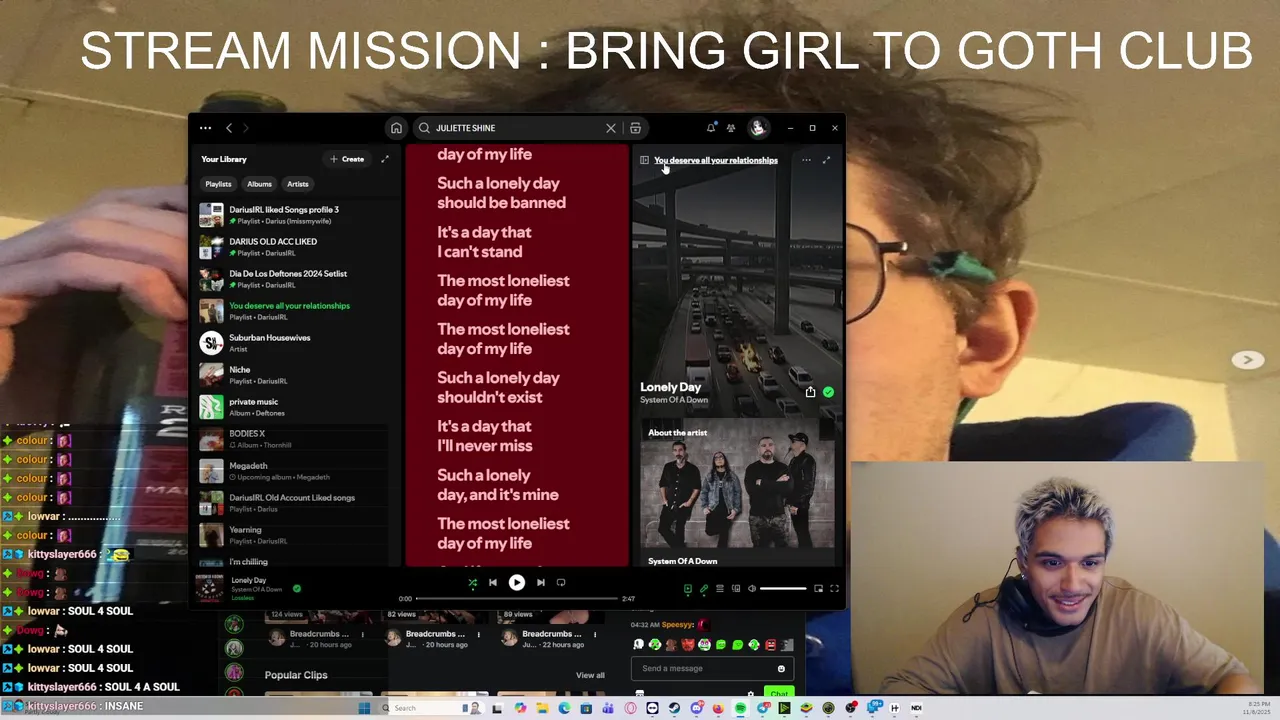
Task: Hide Now Playing view panel icon
Action: coord(644,160)
